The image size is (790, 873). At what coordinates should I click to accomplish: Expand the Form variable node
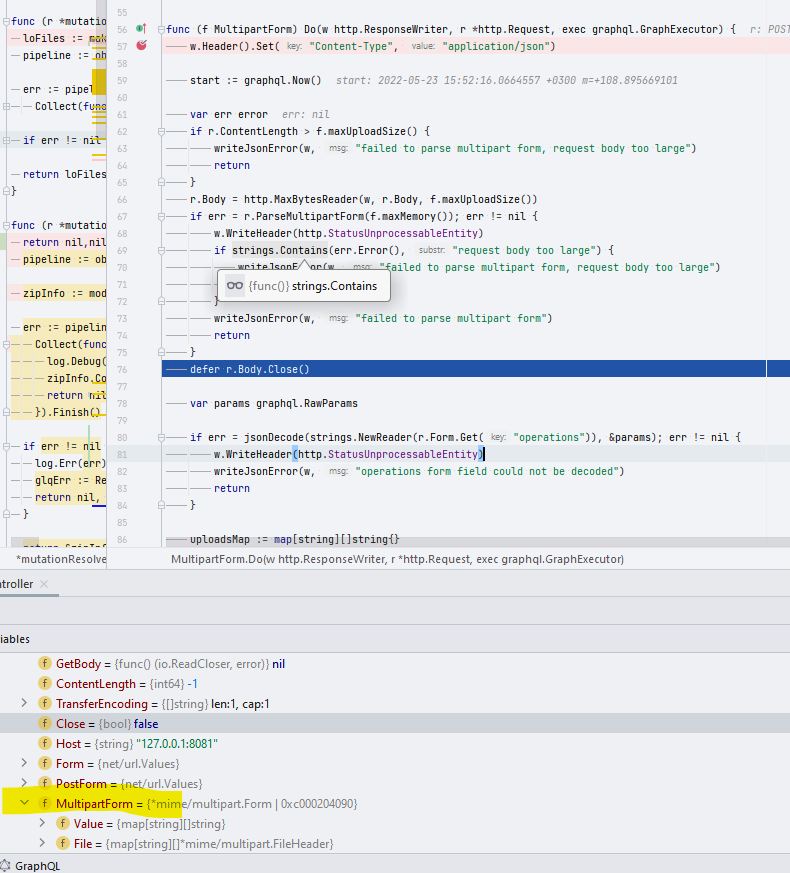click(24, 763)
